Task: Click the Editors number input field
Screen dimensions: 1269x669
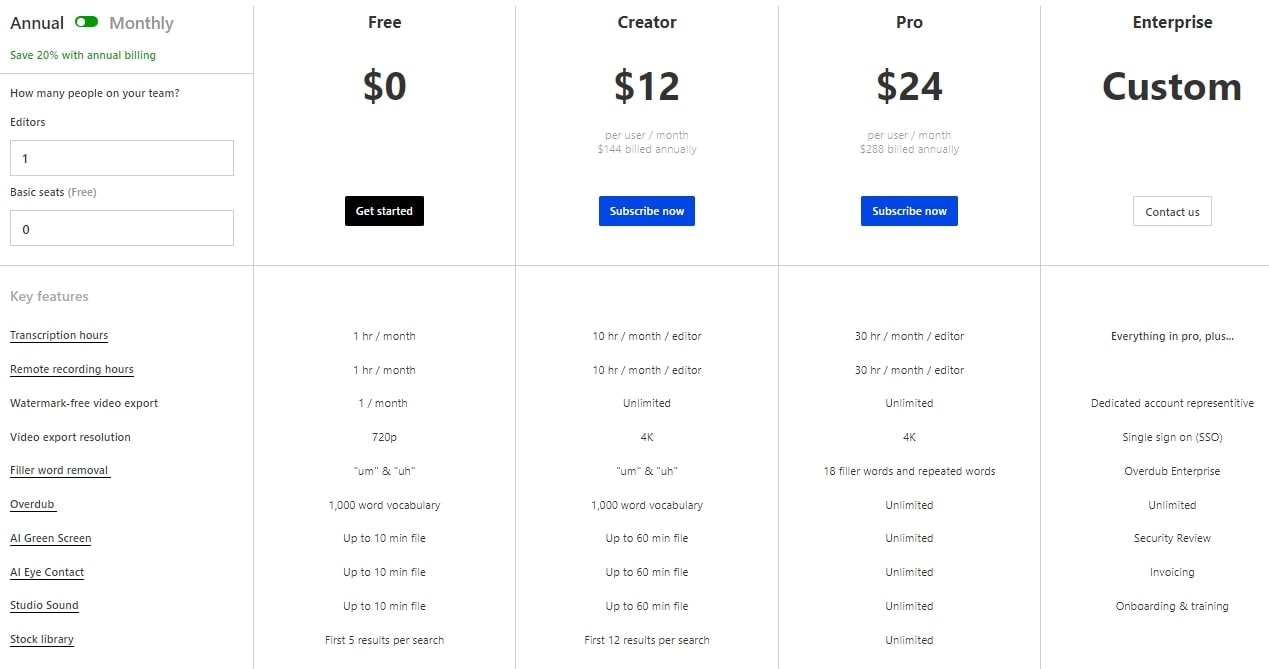Action: click(122, 158)
